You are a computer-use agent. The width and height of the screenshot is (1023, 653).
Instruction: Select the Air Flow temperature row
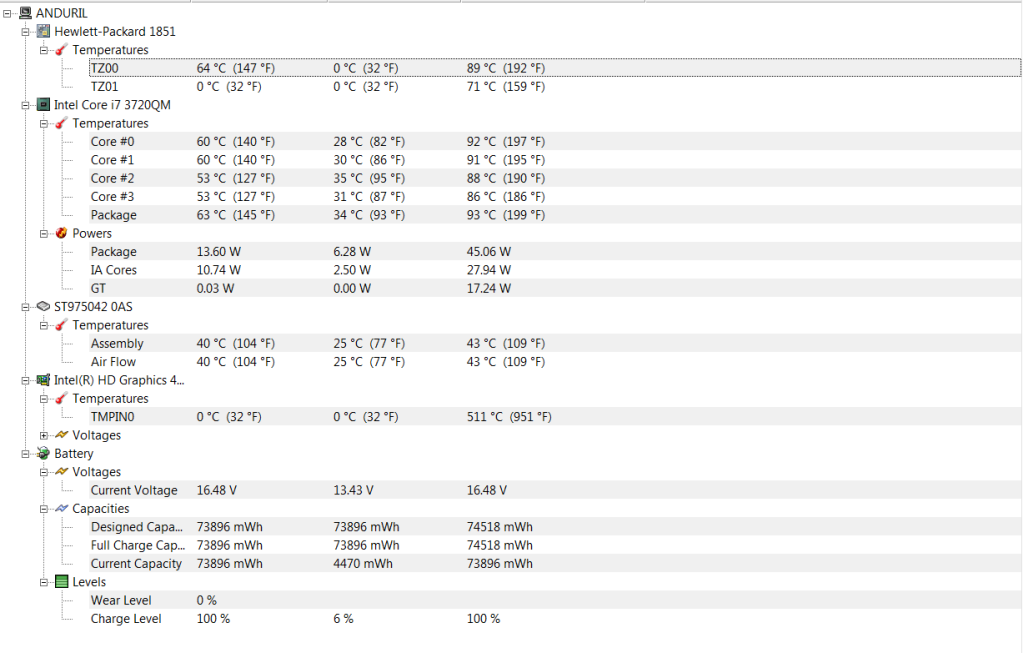[x=113, y=362]
